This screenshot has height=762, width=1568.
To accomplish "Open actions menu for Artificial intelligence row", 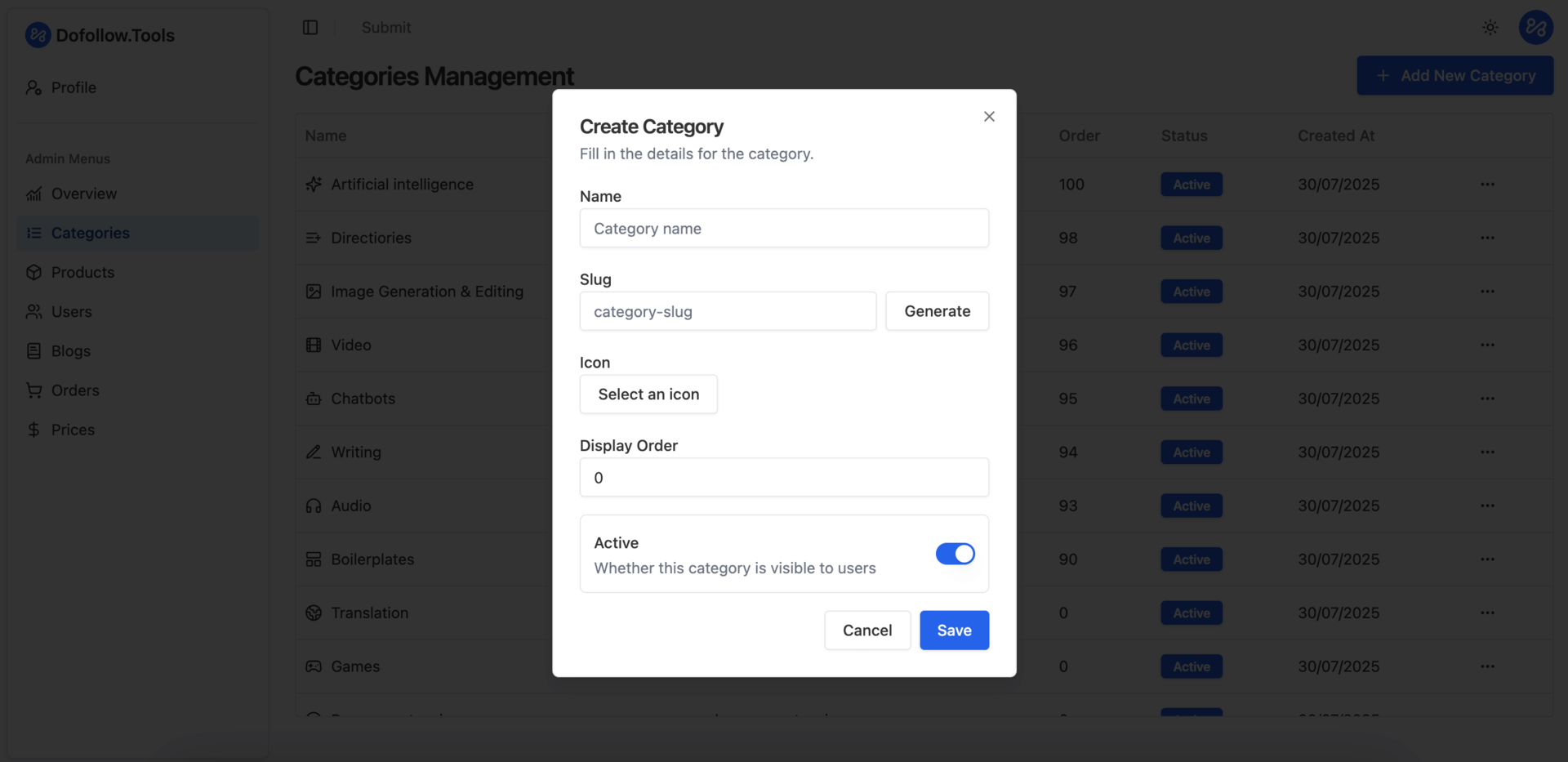I will (x=1487, y=185).
